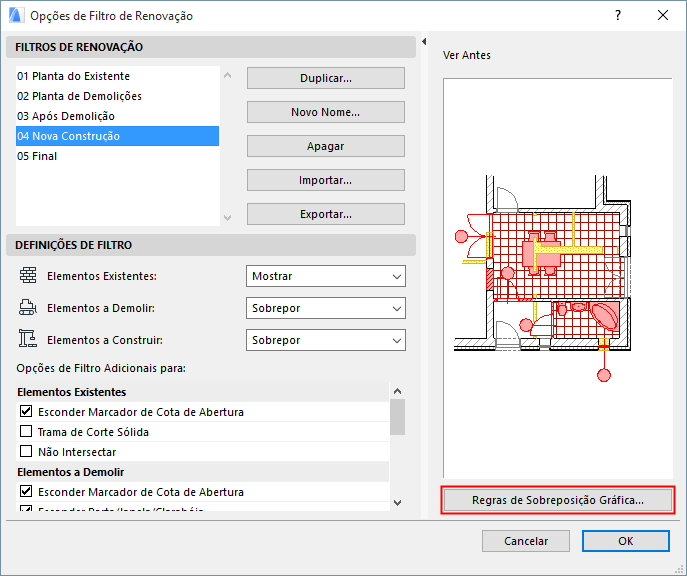Click Elementos Existentes group header in list
Viewport: 687px width, 576px height.
(202, 392)
